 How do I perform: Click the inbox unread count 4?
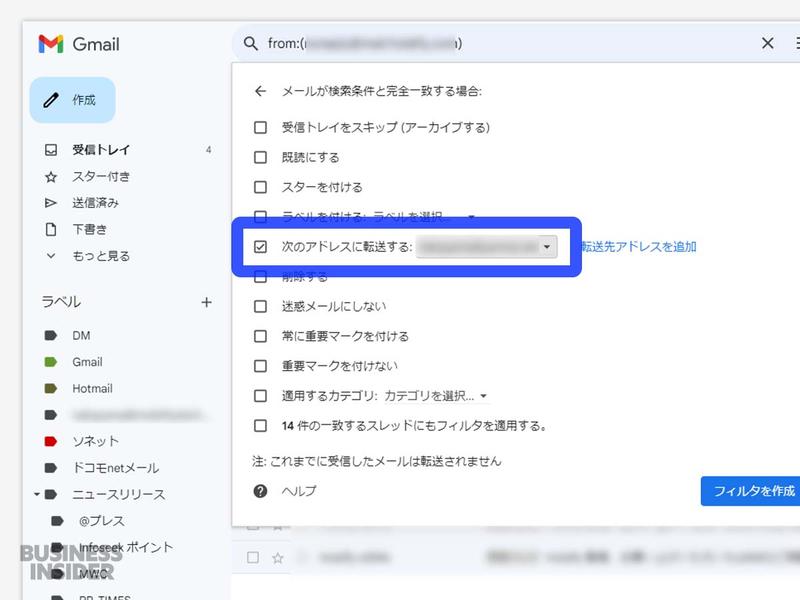tap(209, 150)
